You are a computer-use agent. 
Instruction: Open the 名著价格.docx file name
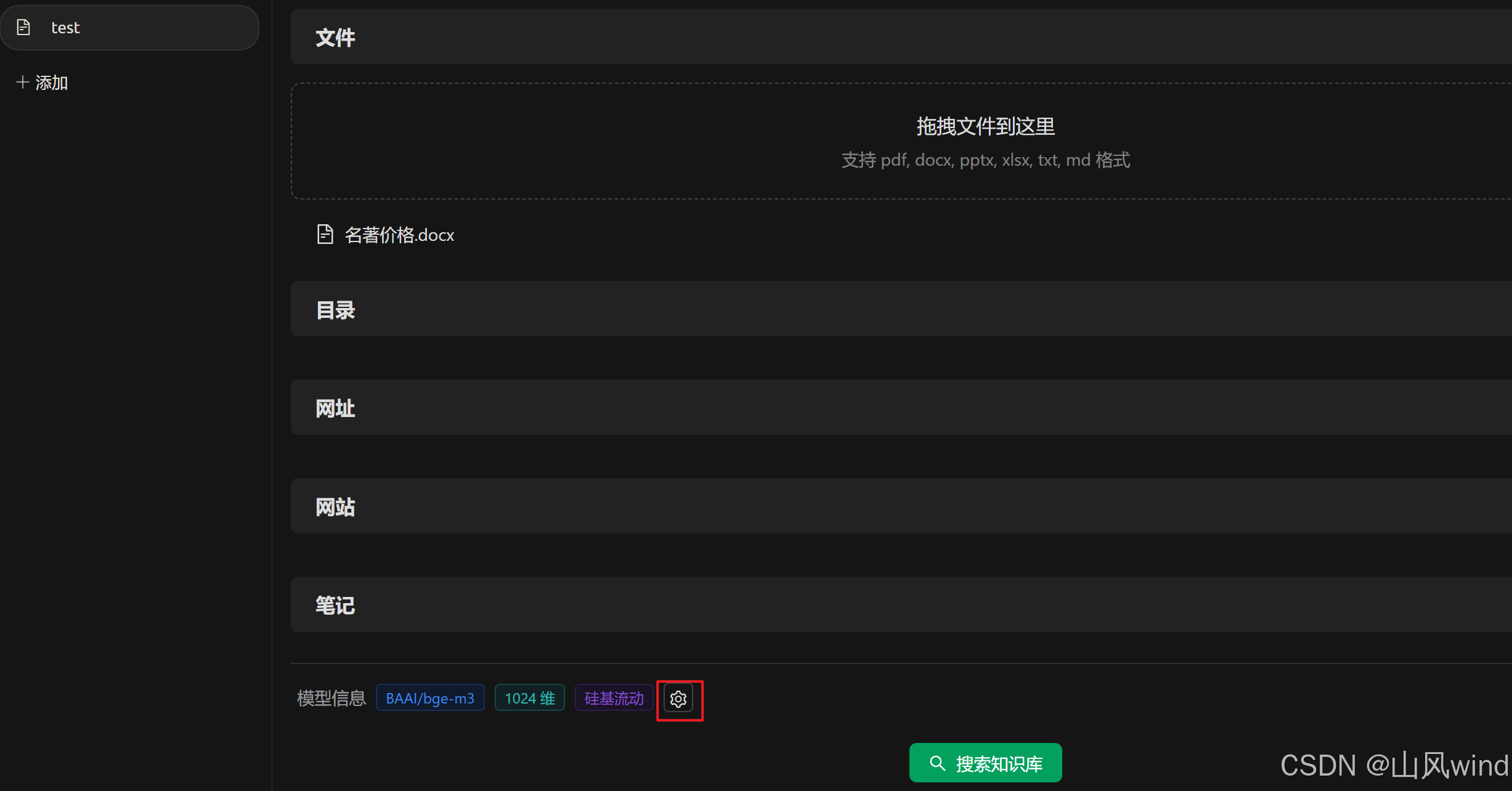[399, 235]
